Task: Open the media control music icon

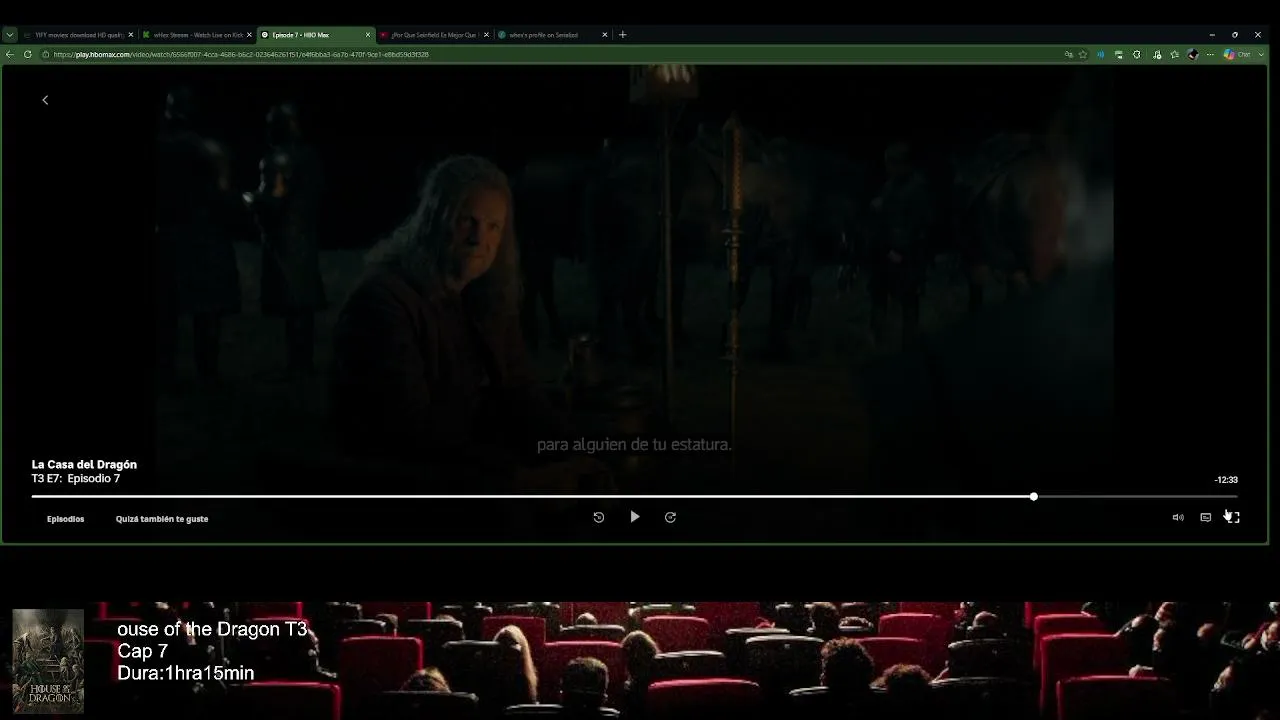Action: (x=1157, y=54)
